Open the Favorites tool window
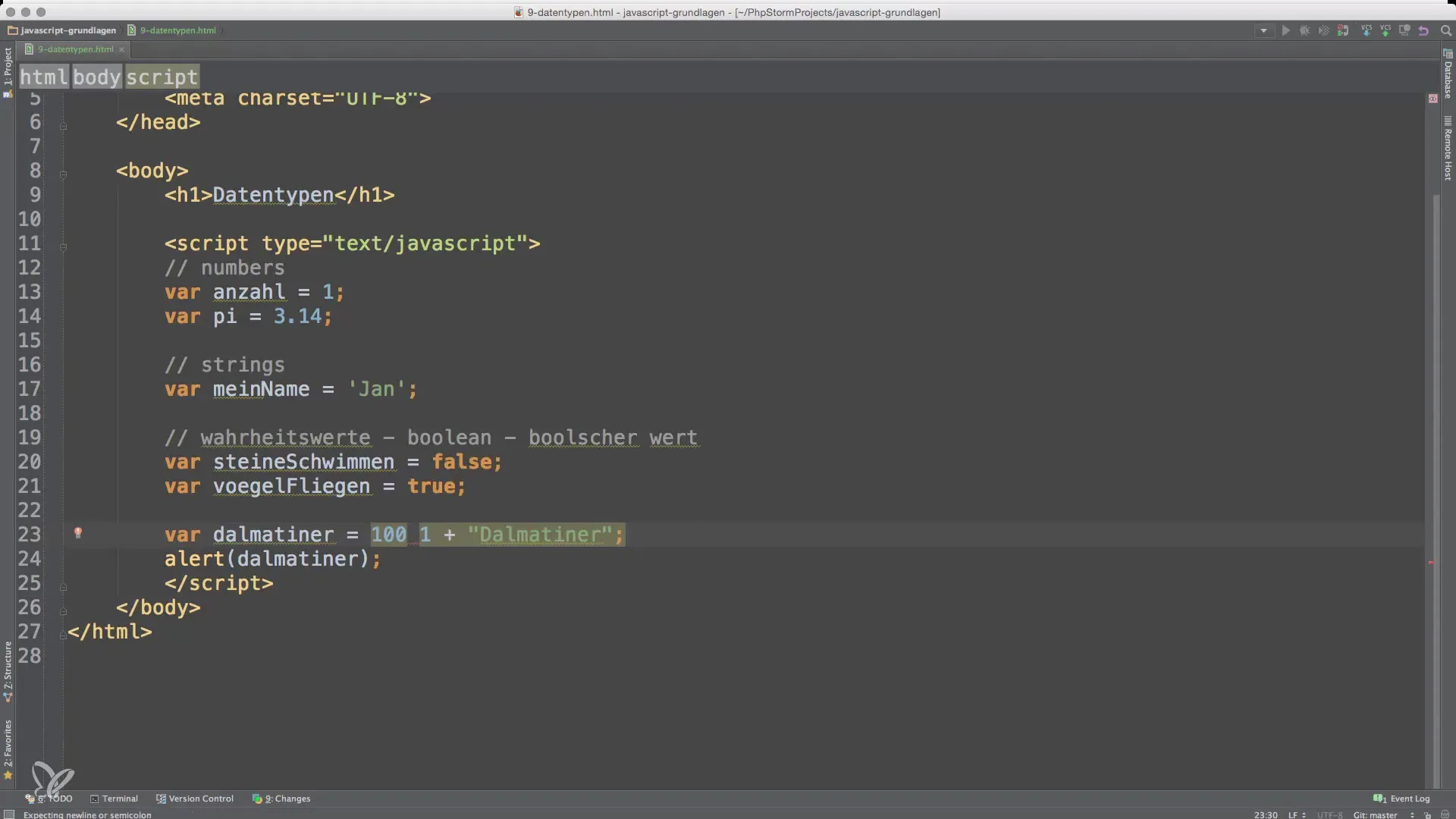Image resolution: width=1456 pixels, height=819 pixels. 8,749
